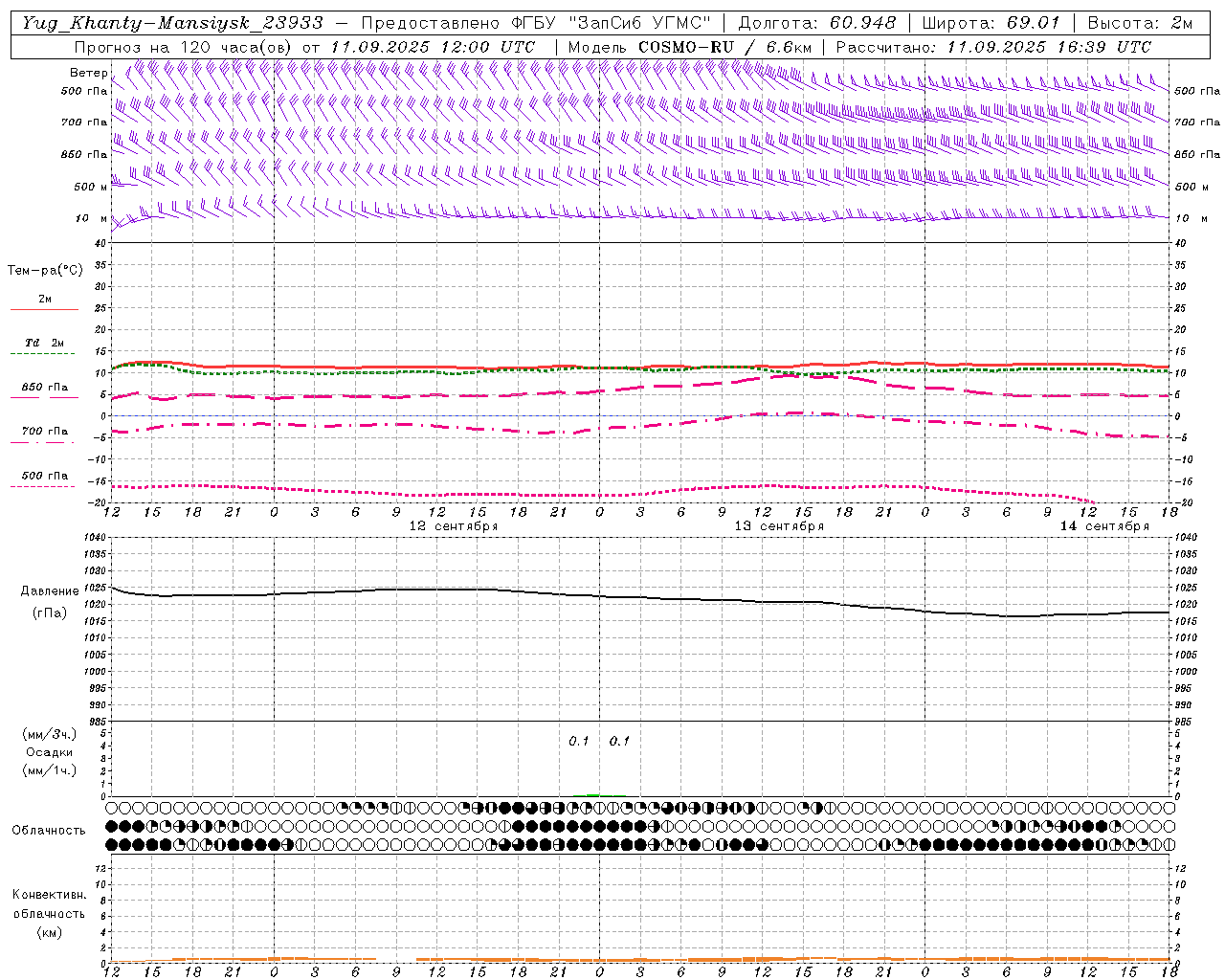Click the (км) unit label for convective cloudiness
The image size is (1225, 980).
point(49,932)
